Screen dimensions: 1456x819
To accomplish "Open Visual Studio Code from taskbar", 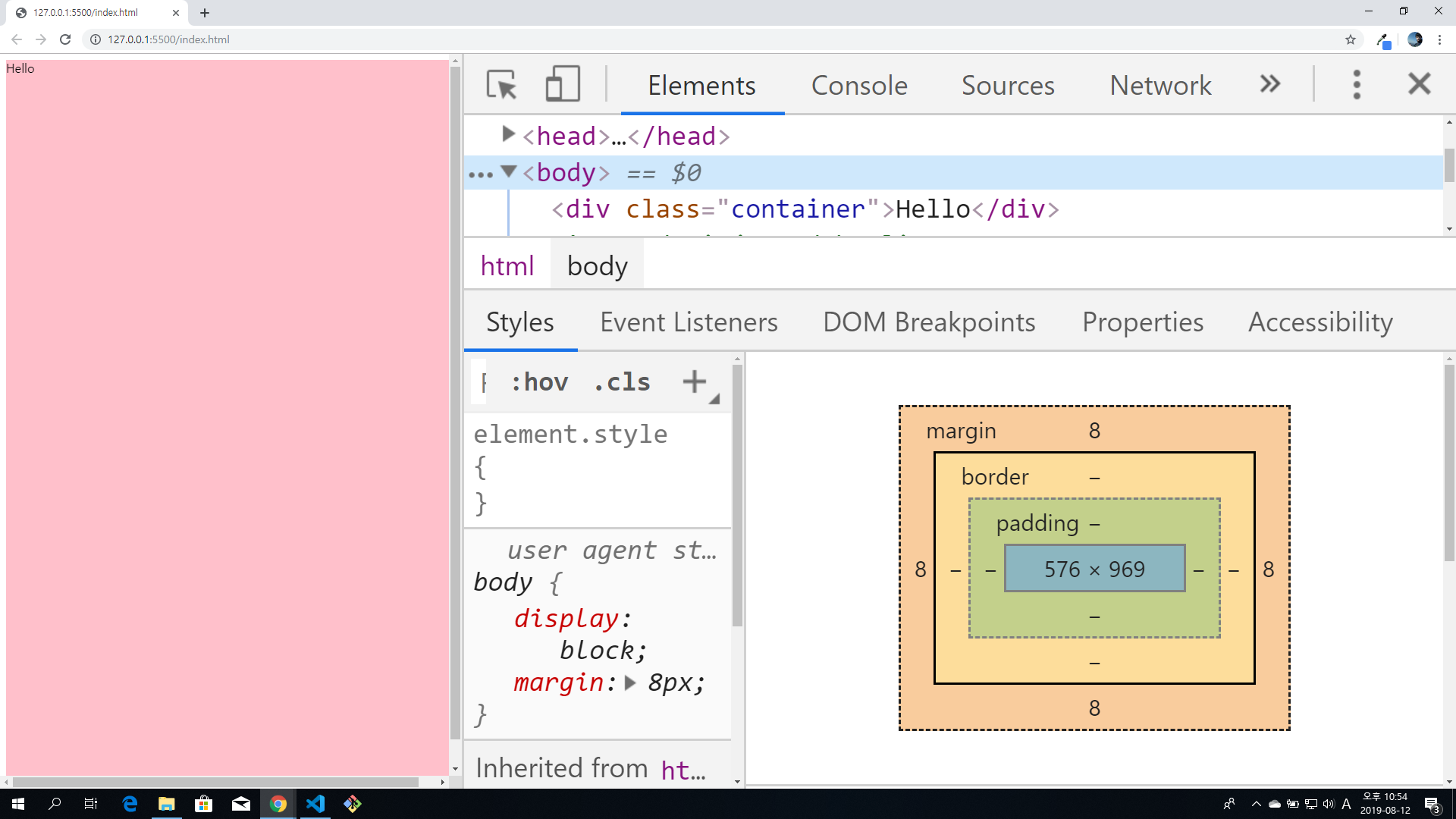I will tap(315, 804).
